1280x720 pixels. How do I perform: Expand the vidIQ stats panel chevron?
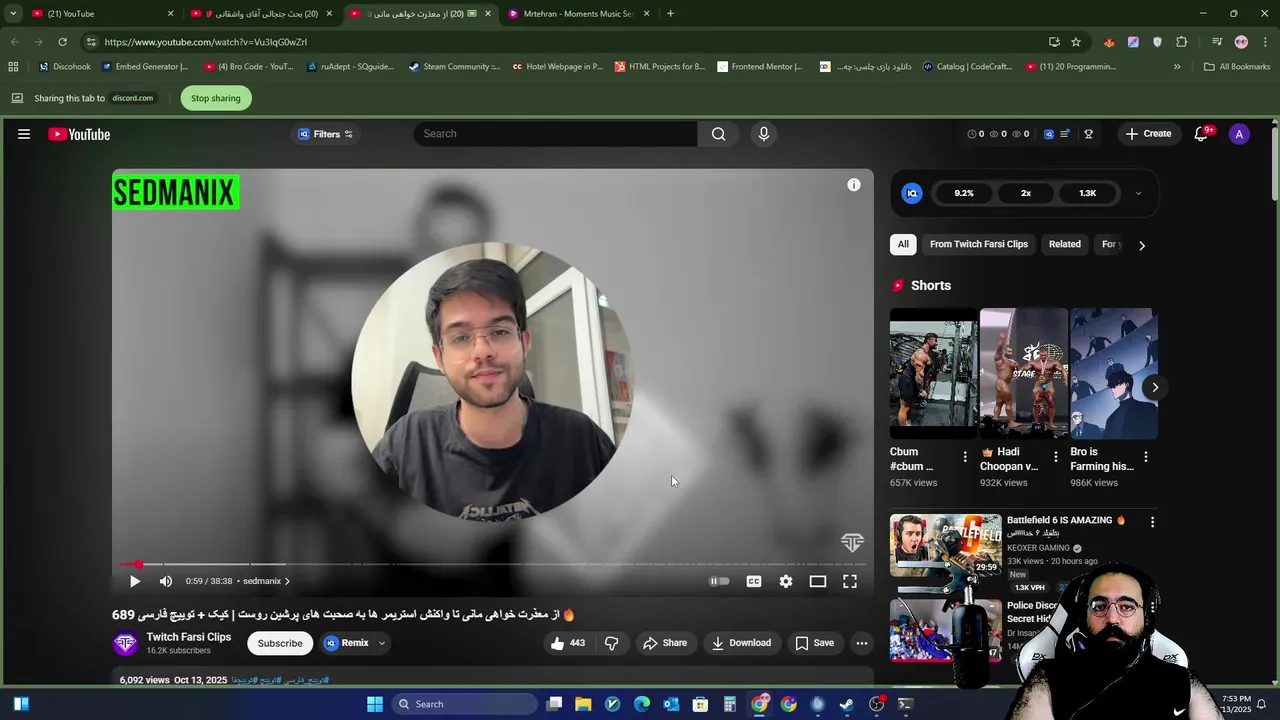click(x=1138, y=193)
